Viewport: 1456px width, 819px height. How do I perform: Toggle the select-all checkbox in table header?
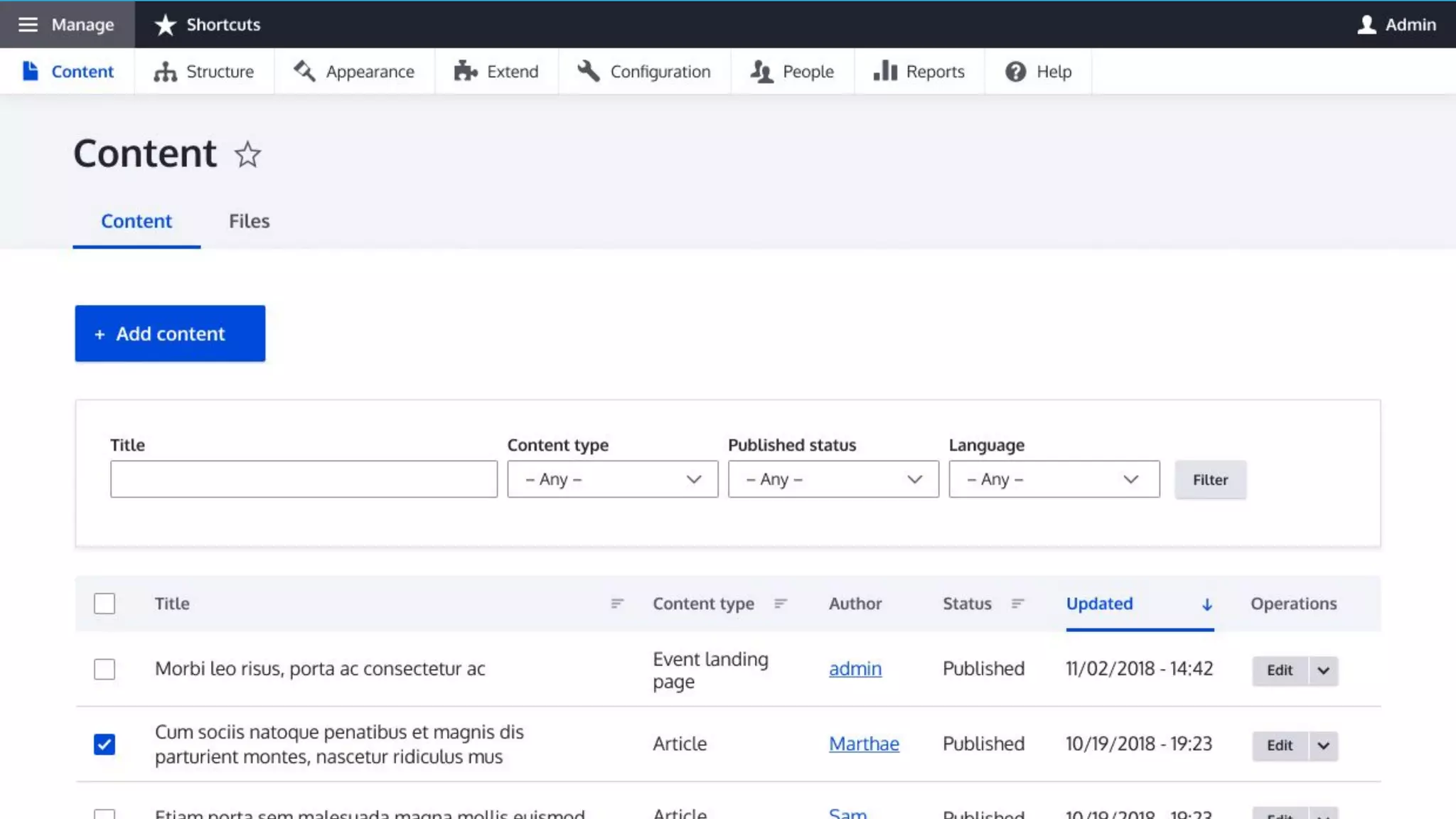coord(105,604)
